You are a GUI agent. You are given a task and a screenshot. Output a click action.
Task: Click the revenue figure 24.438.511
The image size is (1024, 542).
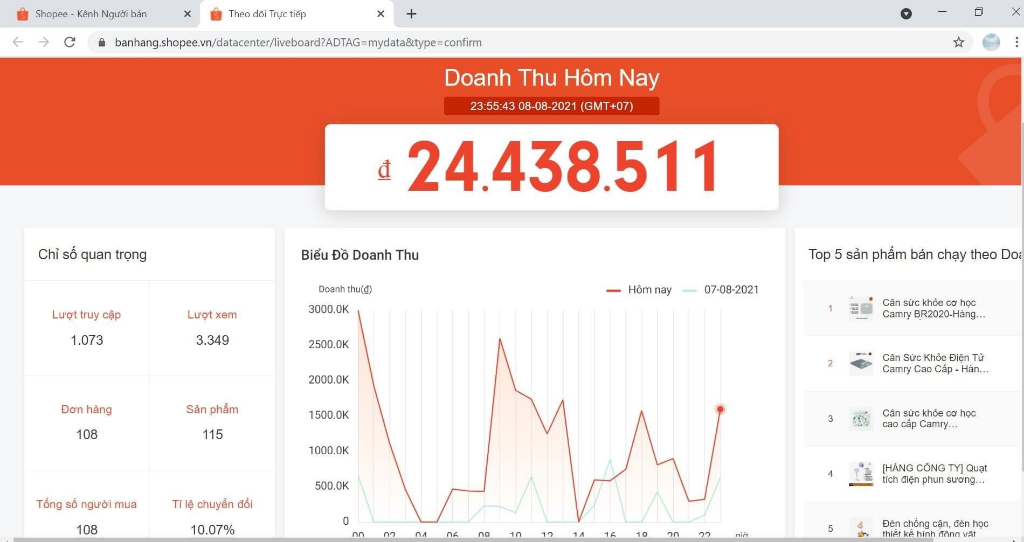(563, 167)
